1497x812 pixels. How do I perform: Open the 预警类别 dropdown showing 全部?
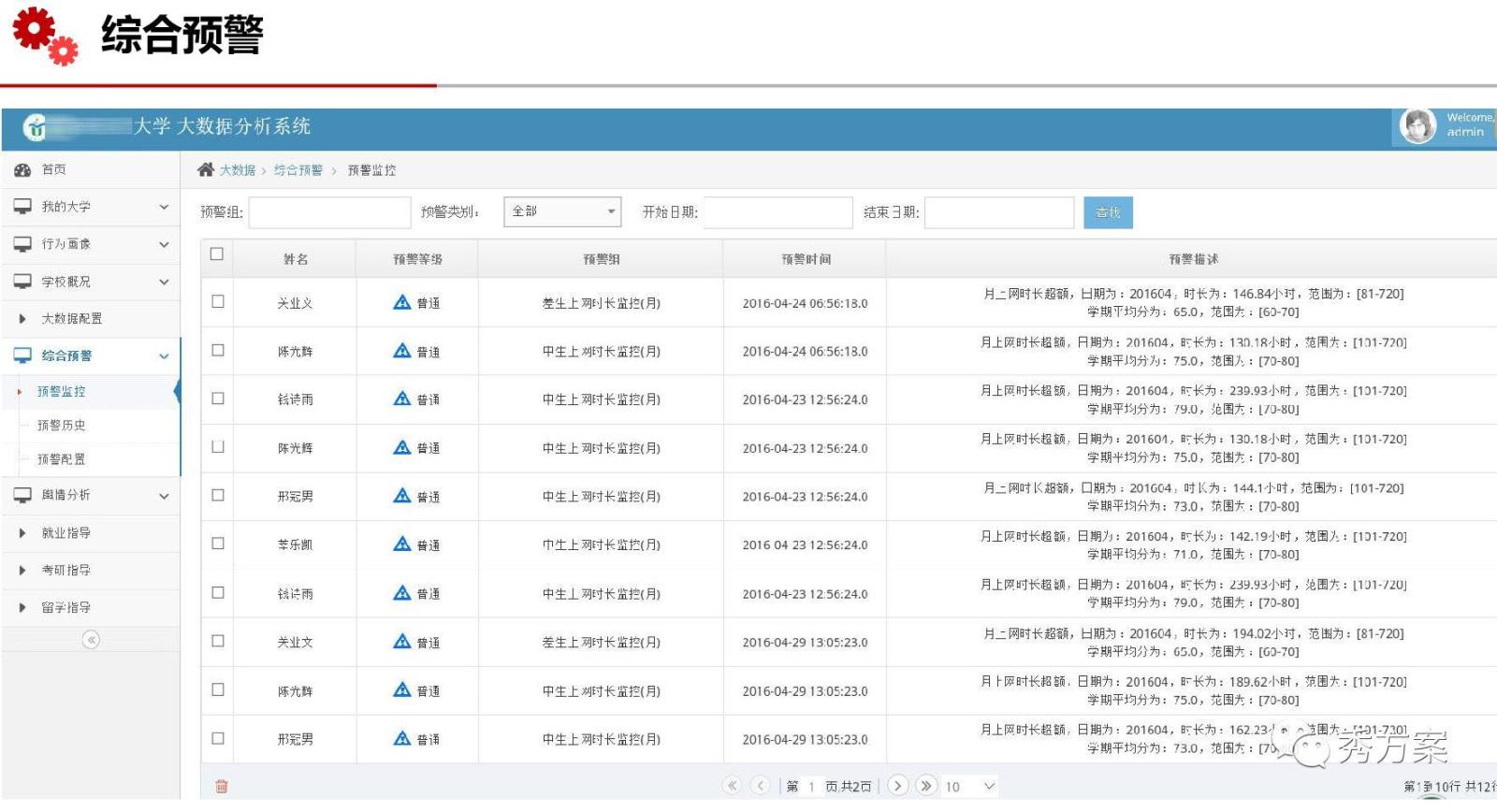(561, 211)
